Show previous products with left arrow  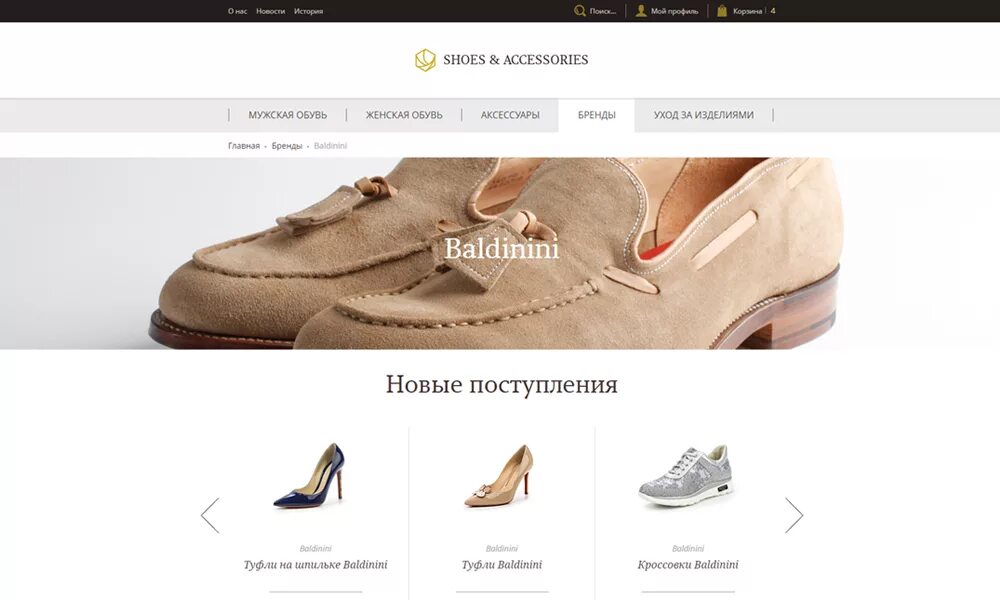pos(210,515)
